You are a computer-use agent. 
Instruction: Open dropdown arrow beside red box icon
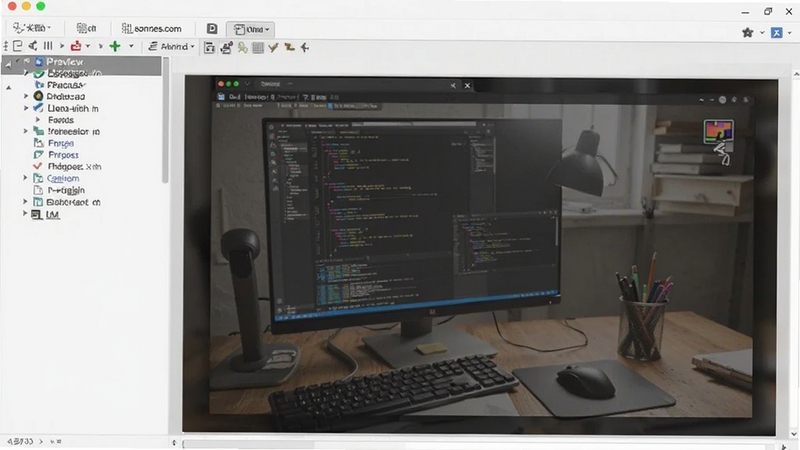(x=88, y=46)
